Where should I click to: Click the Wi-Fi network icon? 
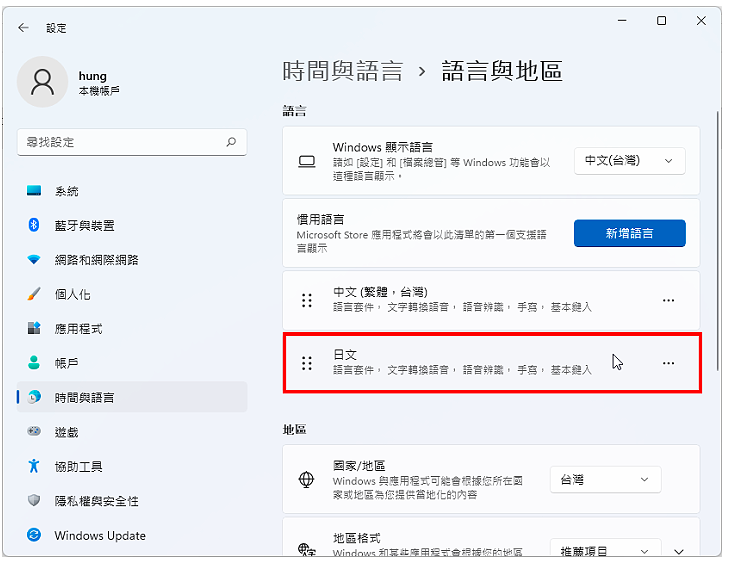coord(34,259)
